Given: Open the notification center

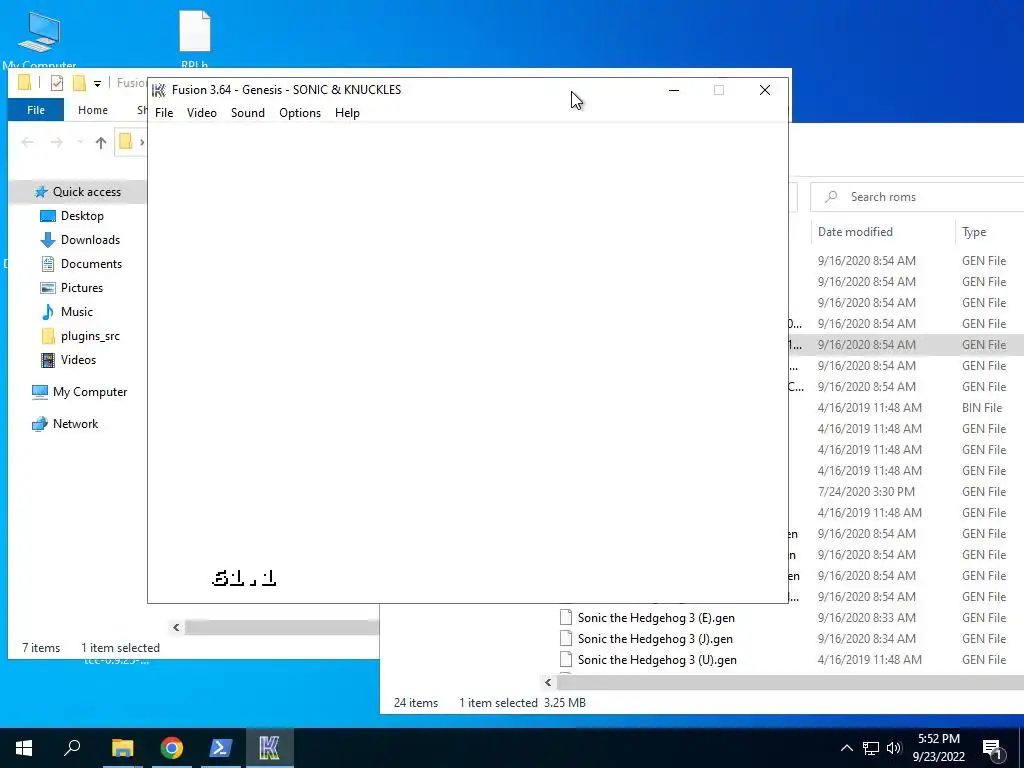Looking at the screenshot, I should (992, 749).
